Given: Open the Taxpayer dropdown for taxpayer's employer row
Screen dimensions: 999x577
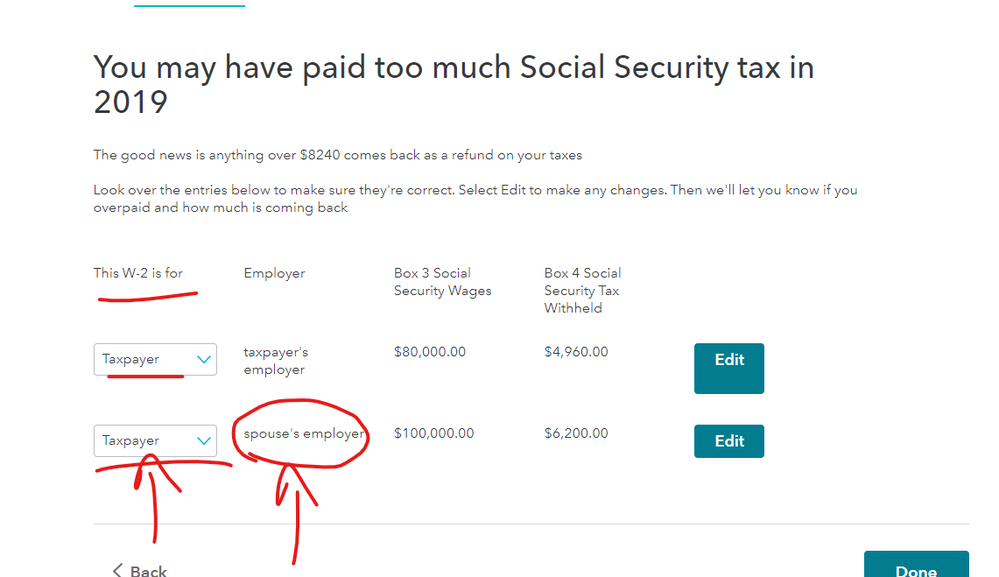Looking at the screenshot, I should point(155,359).
